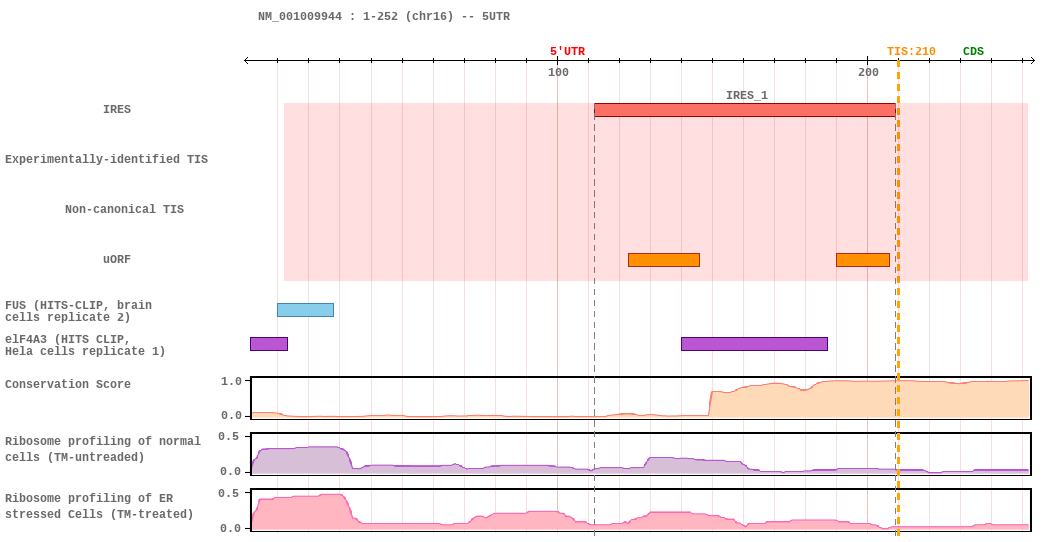Click the uORF track label
Viewport: 1050px width, 542px height.
point(117,259)
